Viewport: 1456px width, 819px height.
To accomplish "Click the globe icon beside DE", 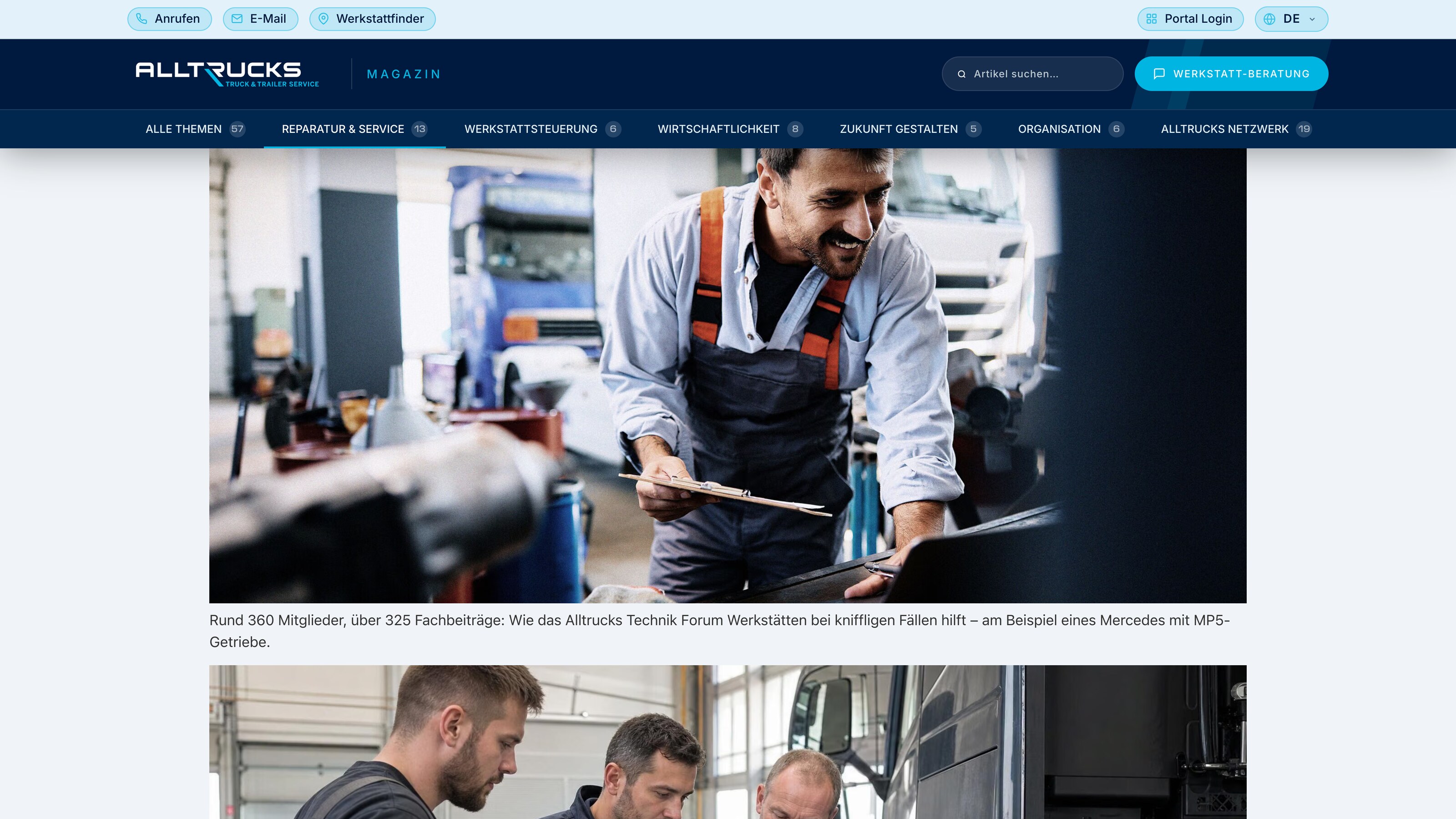I will pos(1269,19).
